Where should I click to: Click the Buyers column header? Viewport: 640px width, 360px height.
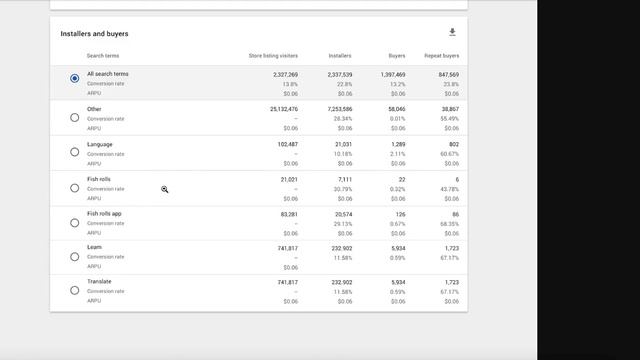coord(397,56)
